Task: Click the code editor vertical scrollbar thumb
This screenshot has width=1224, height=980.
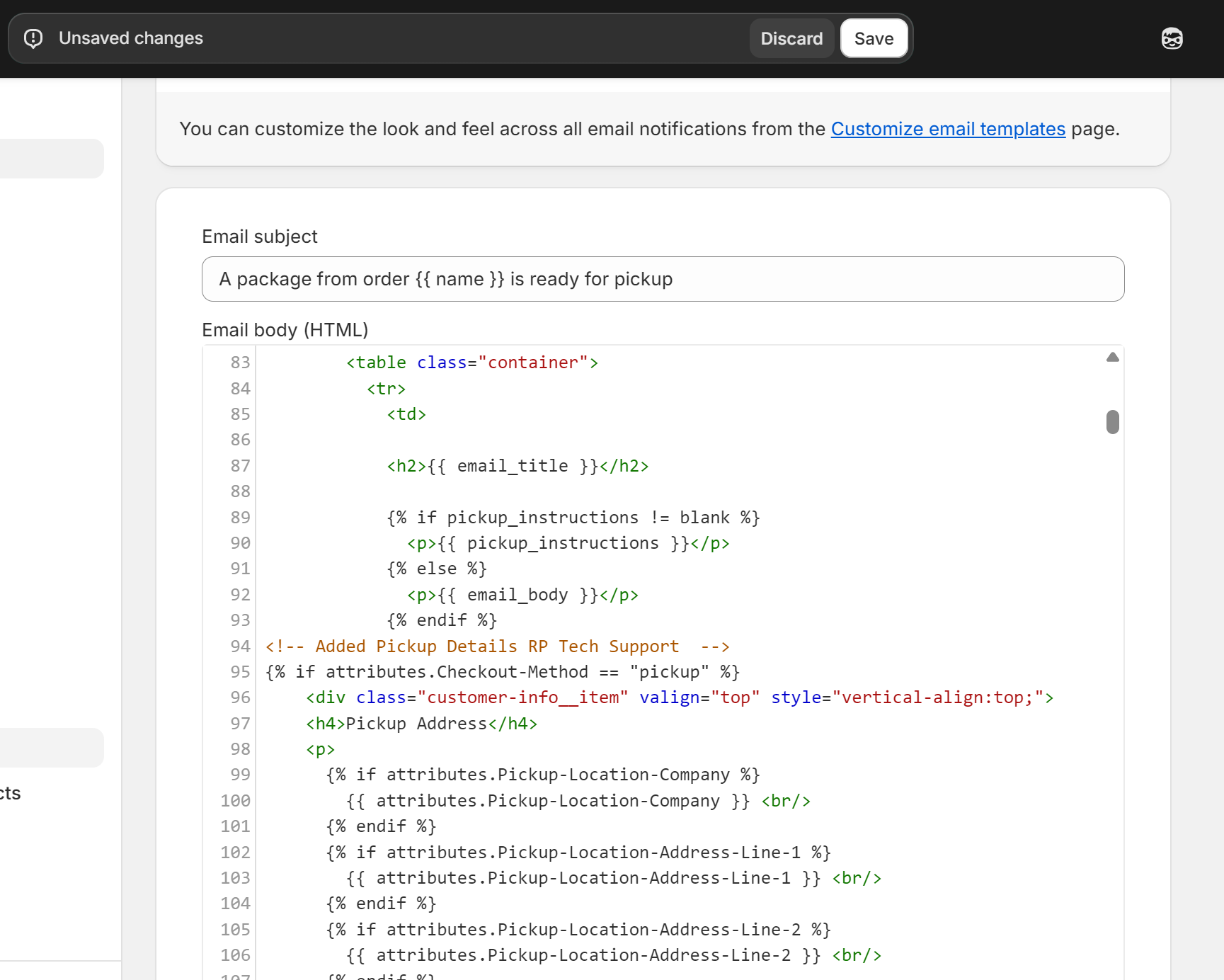Action: coord(1112,422)
